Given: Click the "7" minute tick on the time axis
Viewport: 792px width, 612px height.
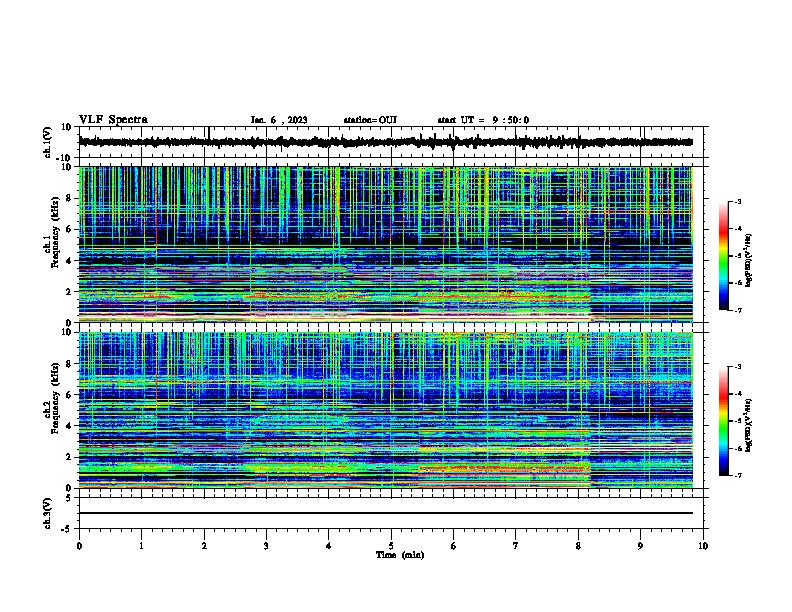Looking at the screenshot, I should coord(516,546).
